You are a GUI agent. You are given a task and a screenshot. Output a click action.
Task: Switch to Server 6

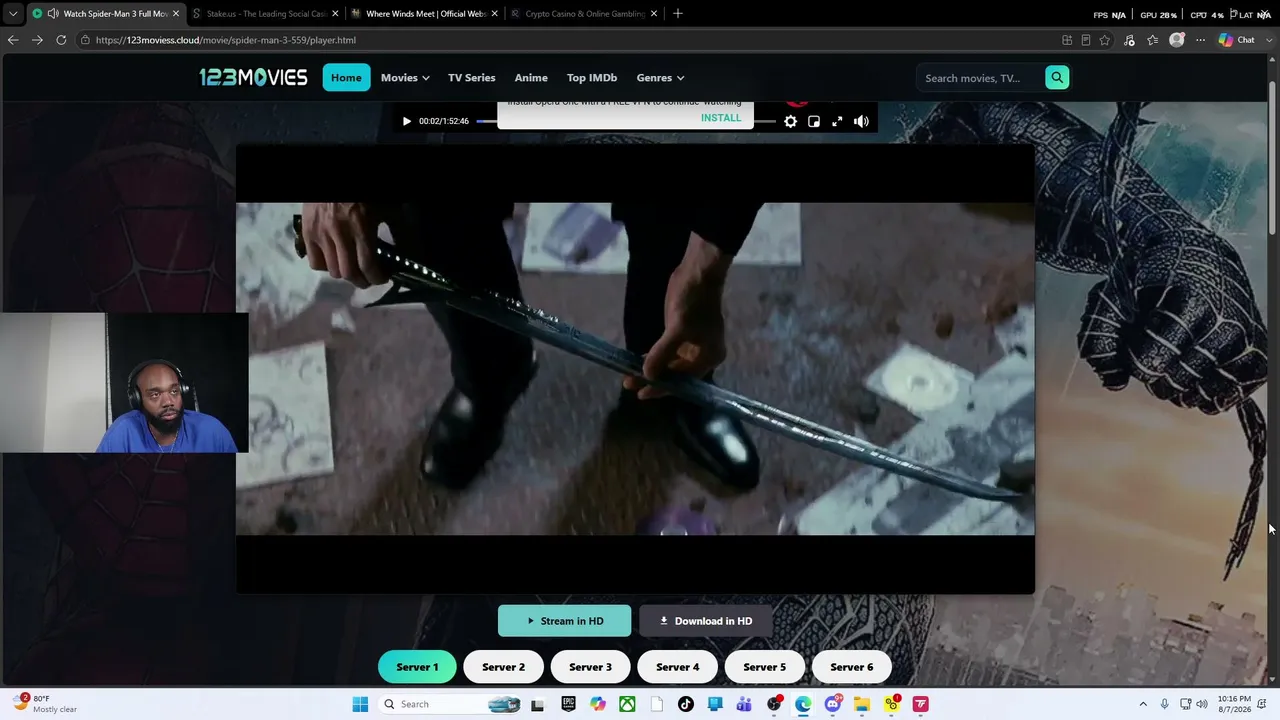(851, 667)
